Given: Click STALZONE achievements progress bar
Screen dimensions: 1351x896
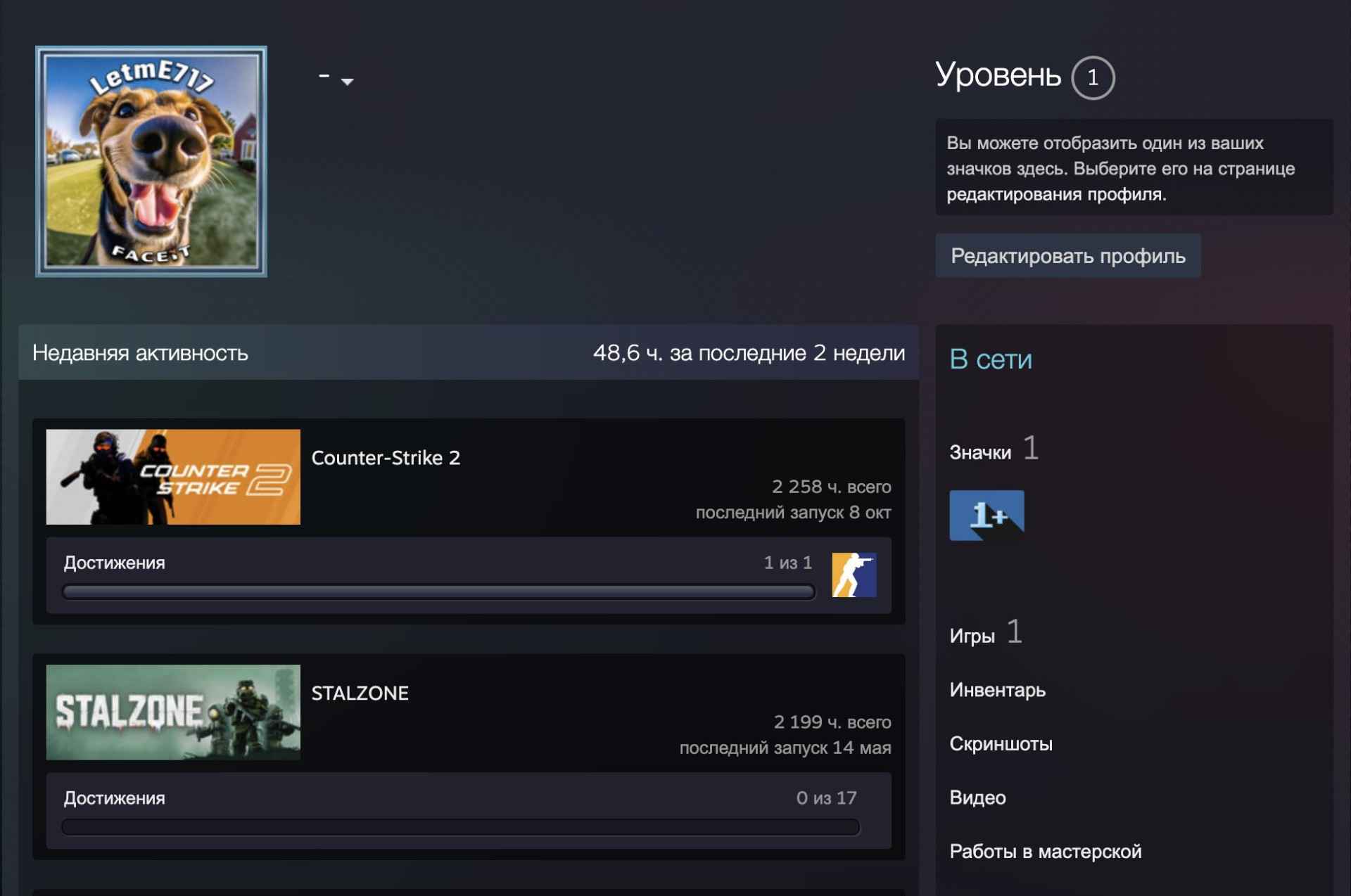Looking at the screenshot, I should coord(461,827).
